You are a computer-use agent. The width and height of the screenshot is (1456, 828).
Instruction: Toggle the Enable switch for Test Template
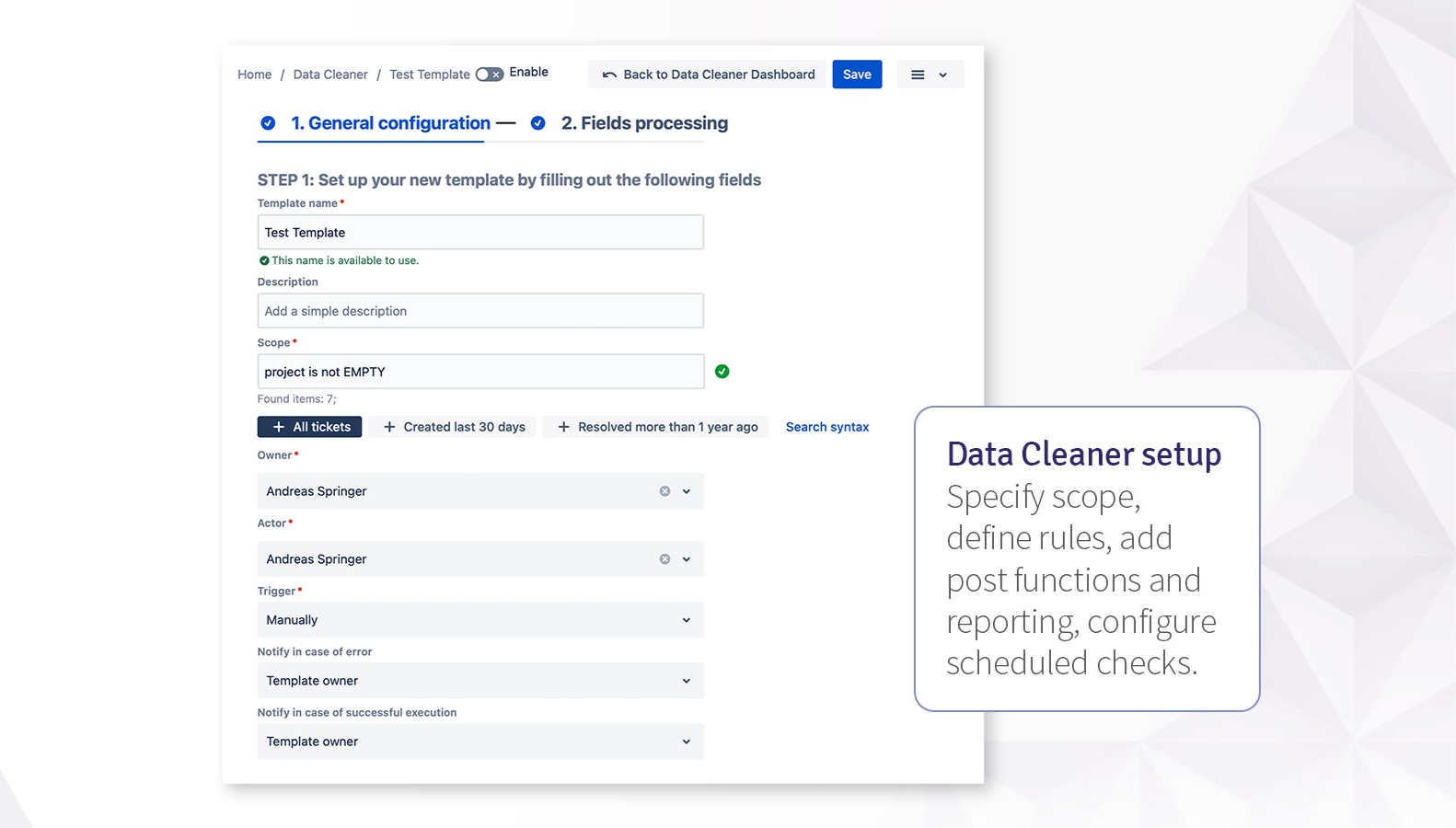tap(489, 75)
